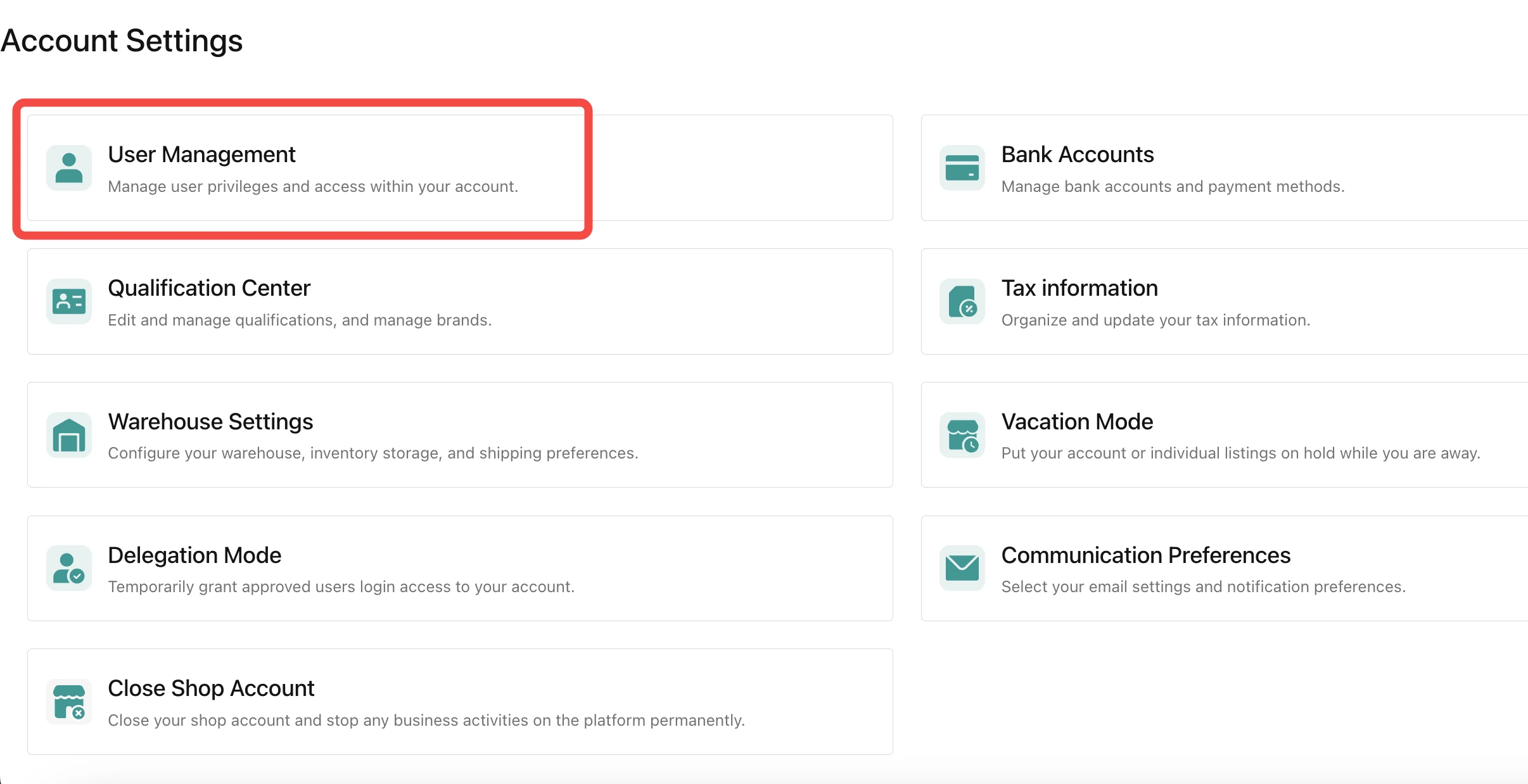
Task: Go to Qualification Center heading
Action: coord(209,288)
